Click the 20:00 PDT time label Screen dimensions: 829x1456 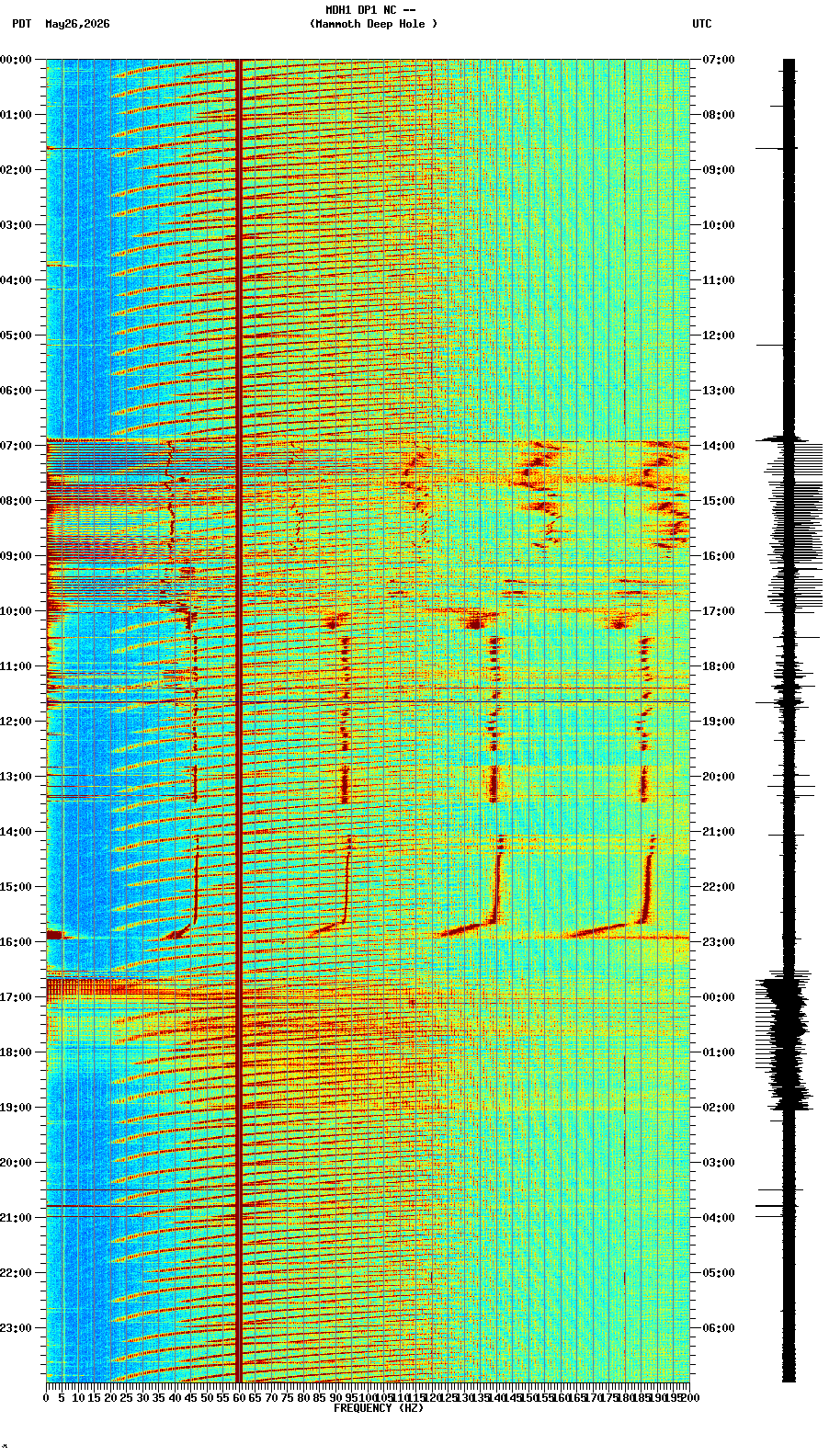(x=16, y=1163)
